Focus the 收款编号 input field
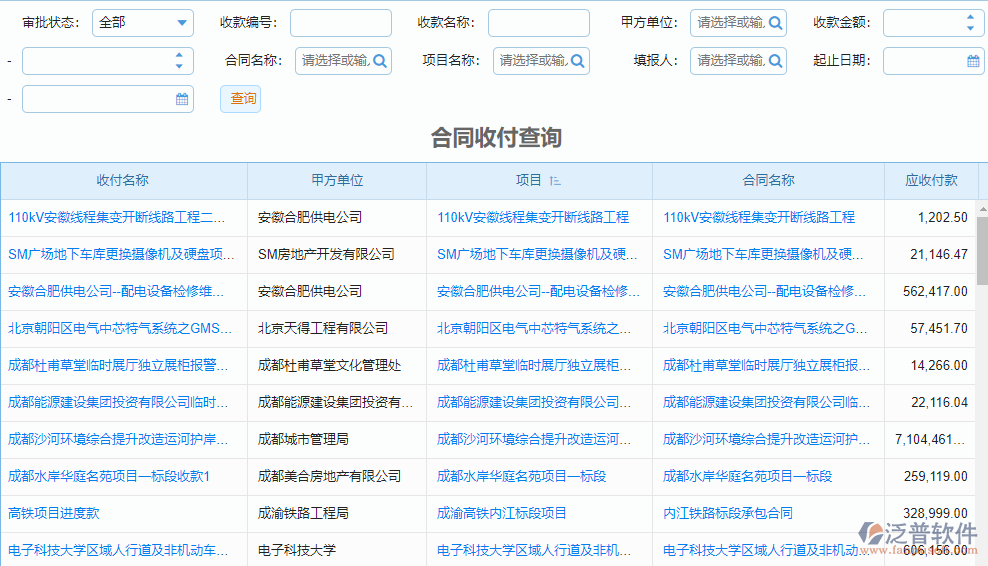988x566 pixels. (x=340, y=23)
